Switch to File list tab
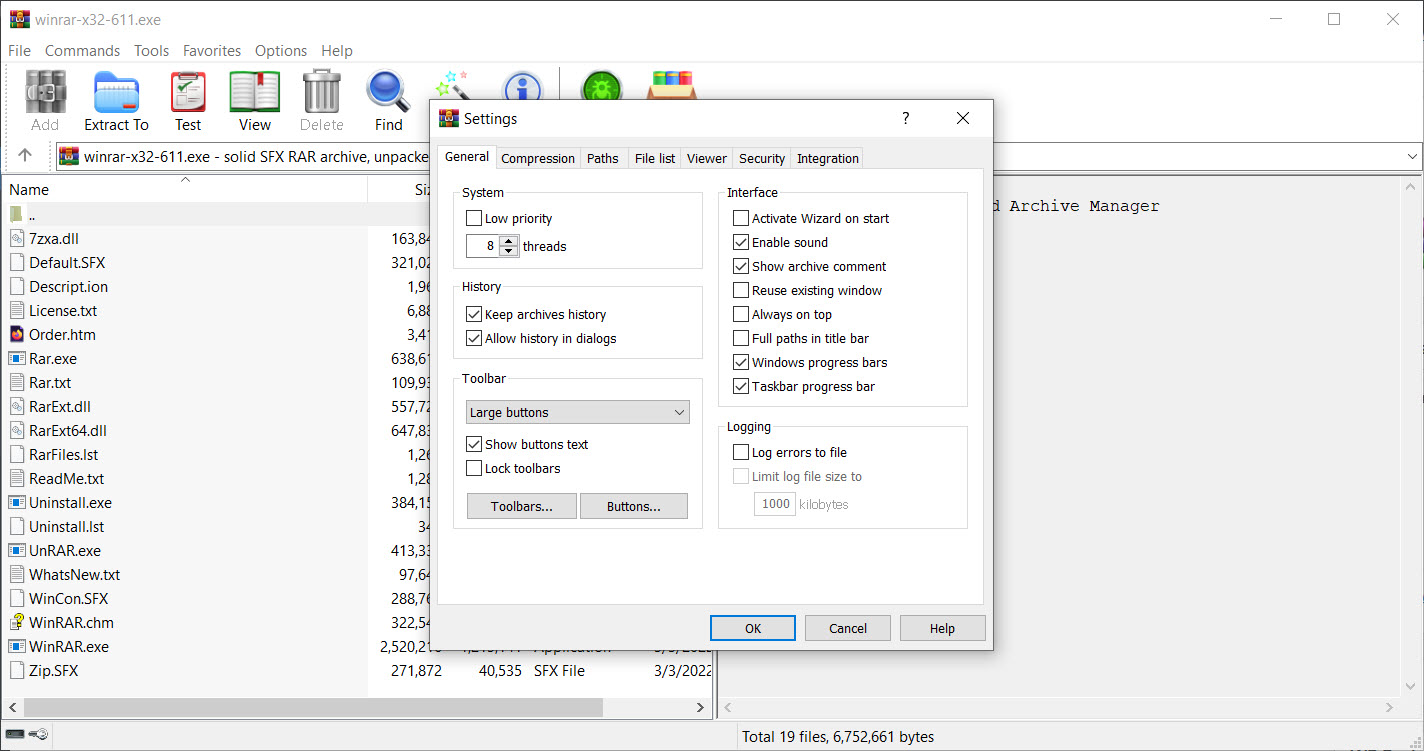The width and height of the screenshot is (1424, 751). coord(655,158)
